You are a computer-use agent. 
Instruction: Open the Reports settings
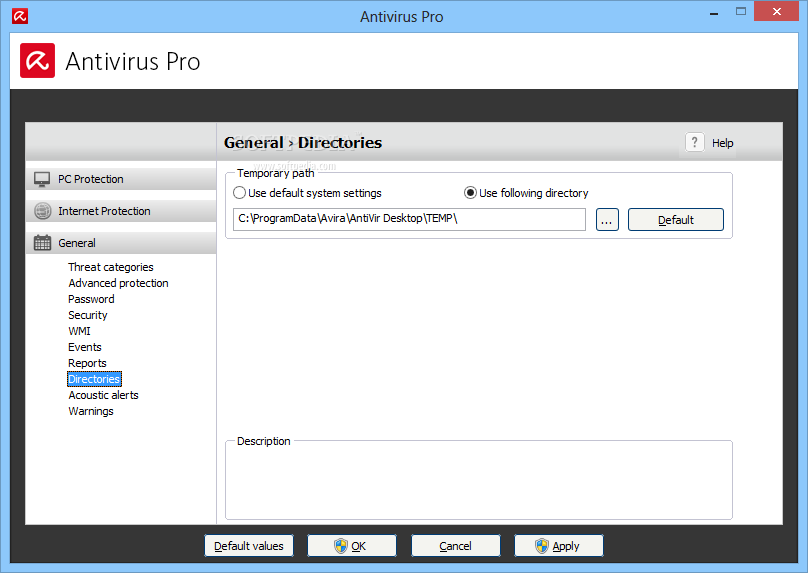tap(87, 363)
